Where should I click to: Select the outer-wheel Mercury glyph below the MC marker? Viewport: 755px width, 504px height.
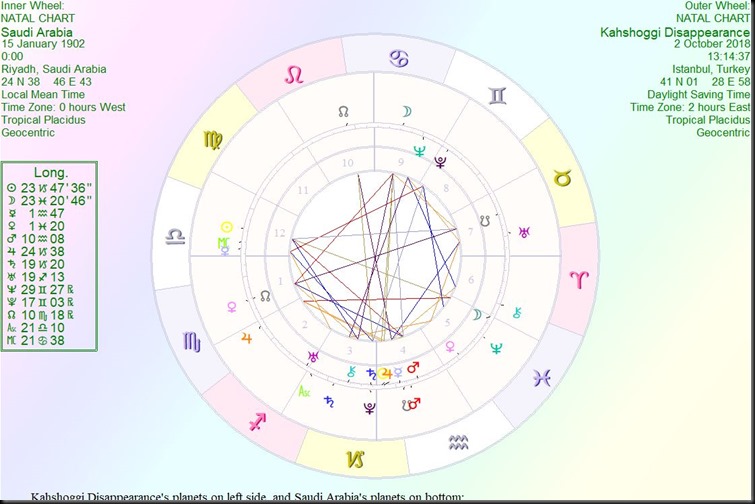tap(225, 250)
